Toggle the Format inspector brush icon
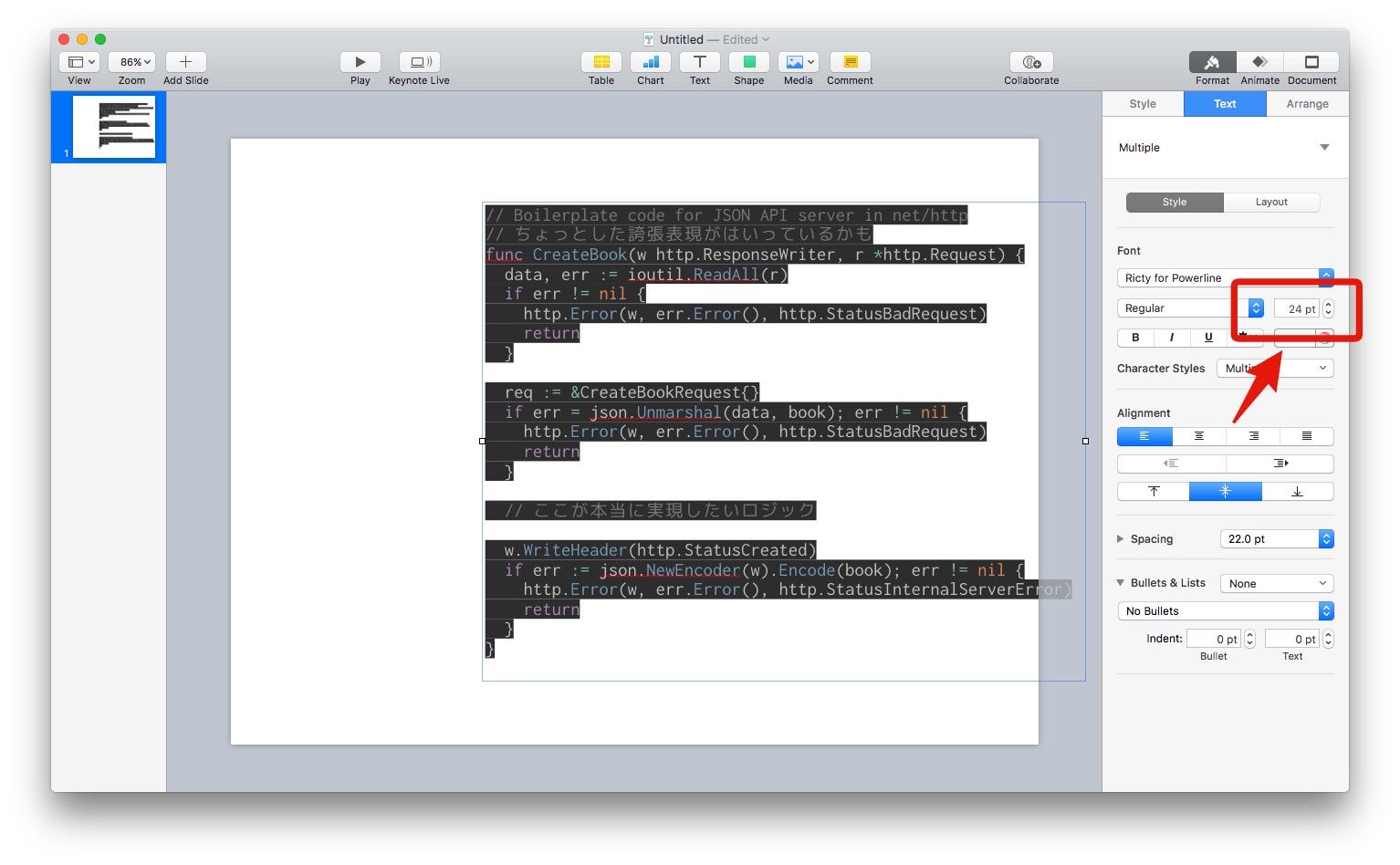The height and width of the screenshot is (865, 1400). pos(1213,62)
